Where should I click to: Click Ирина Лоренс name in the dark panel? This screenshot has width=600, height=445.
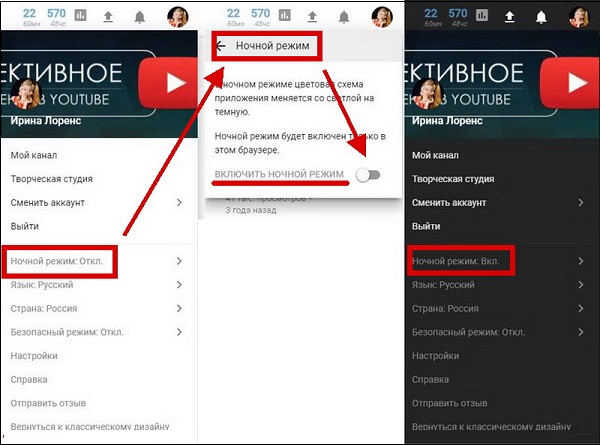(447, 121)
